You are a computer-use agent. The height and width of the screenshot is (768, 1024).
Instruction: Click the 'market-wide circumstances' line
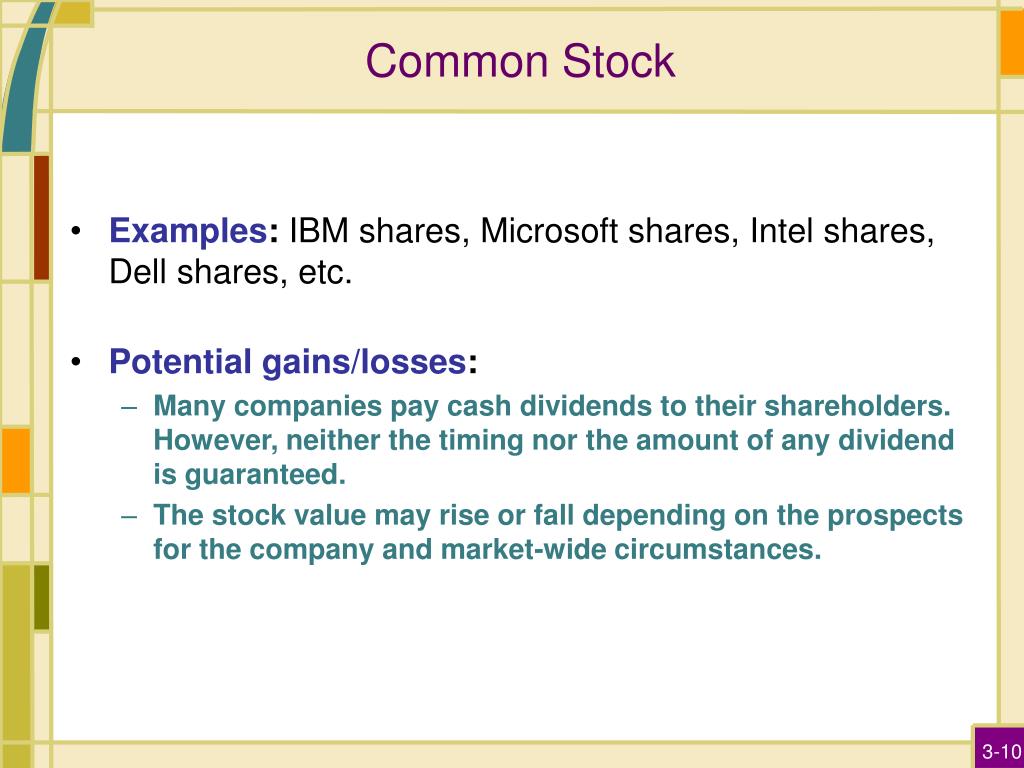pyautogui.click(x=487, y=549)
